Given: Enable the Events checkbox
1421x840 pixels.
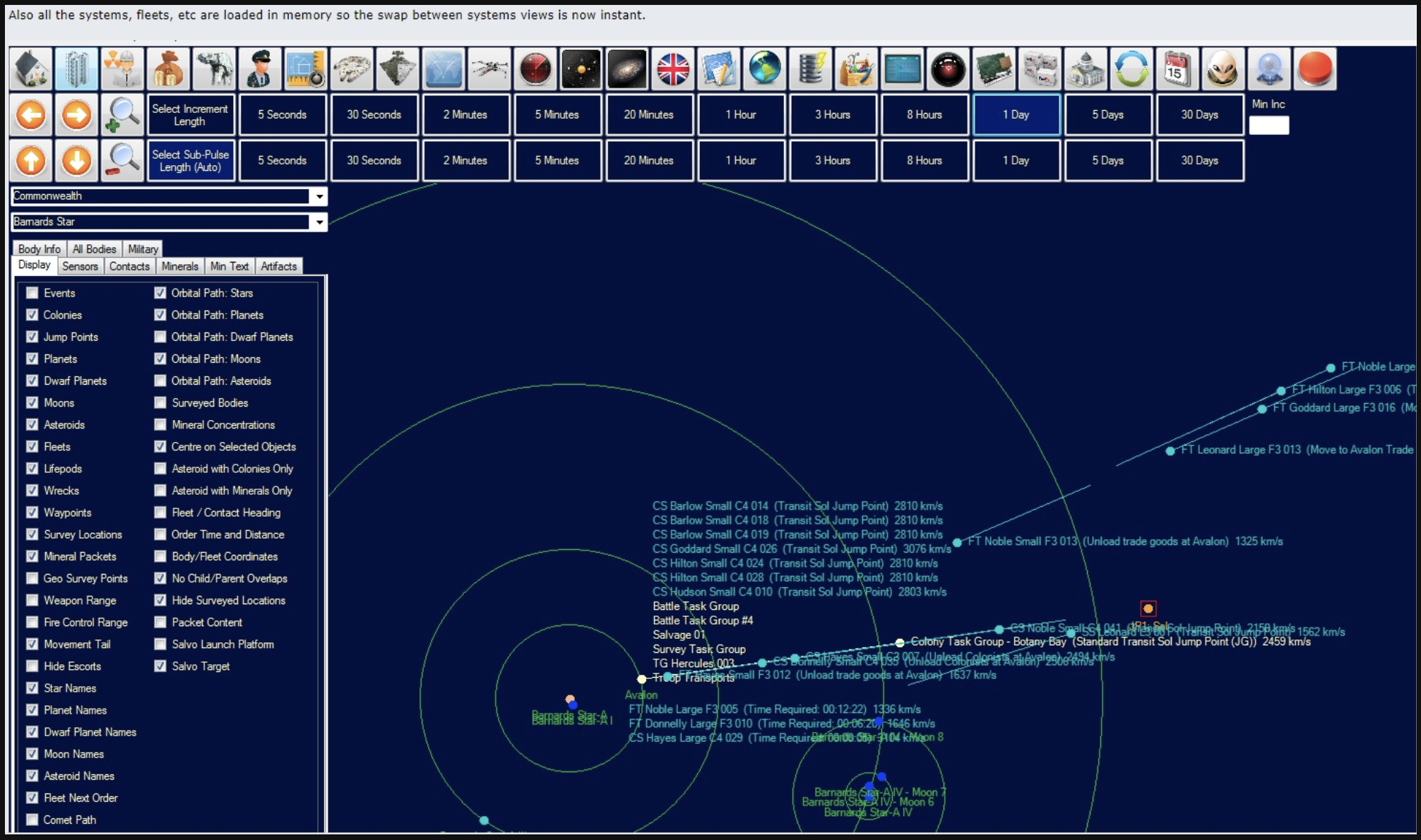Looking at the screenshot, I should click(32, 293).
